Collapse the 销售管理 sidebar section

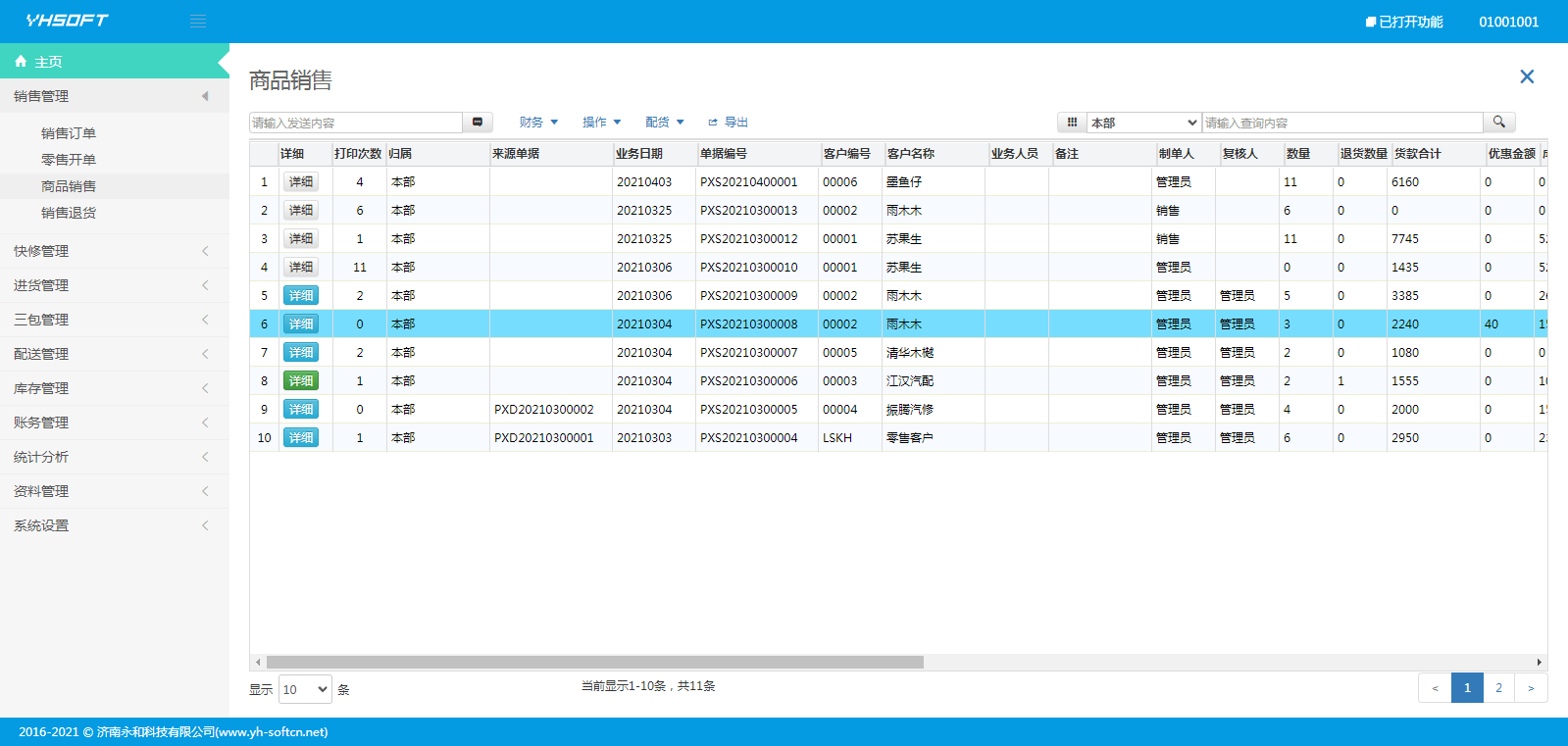(115, 96)
